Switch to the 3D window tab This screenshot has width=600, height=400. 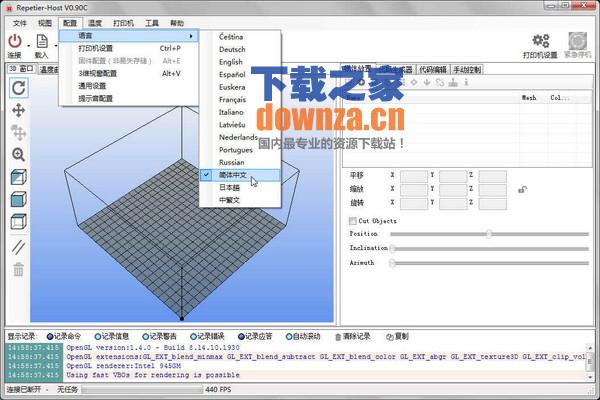pyautogui.click(x=21, y=69)
